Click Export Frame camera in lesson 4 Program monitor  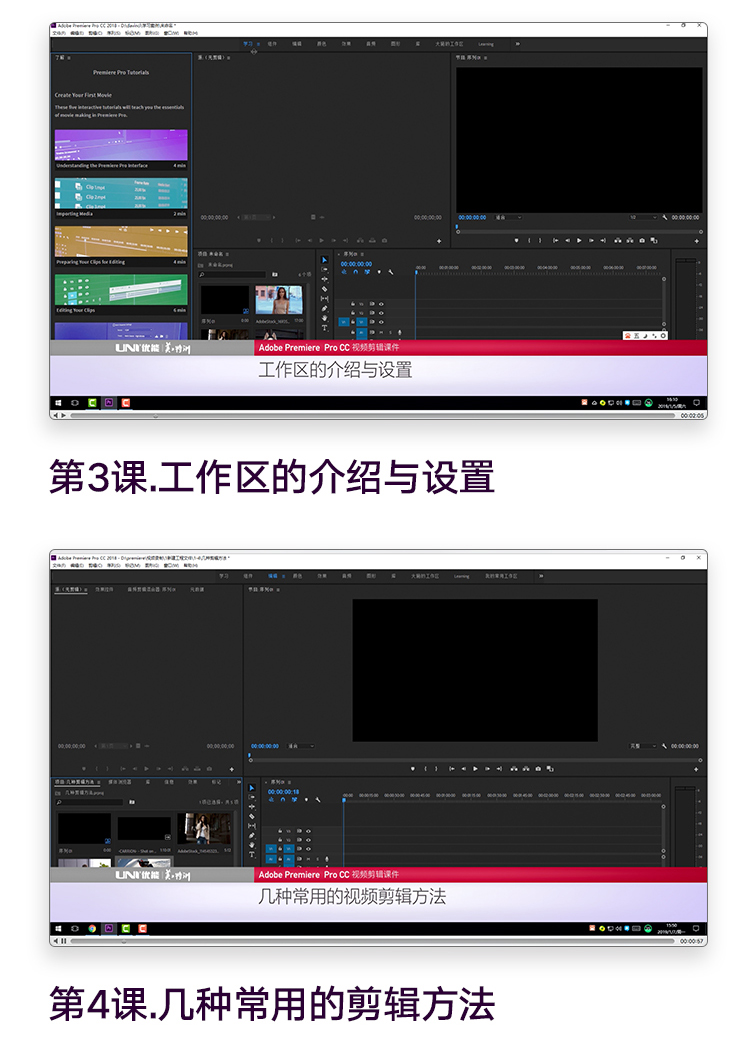pyautogui.click(x=538, y=768)
